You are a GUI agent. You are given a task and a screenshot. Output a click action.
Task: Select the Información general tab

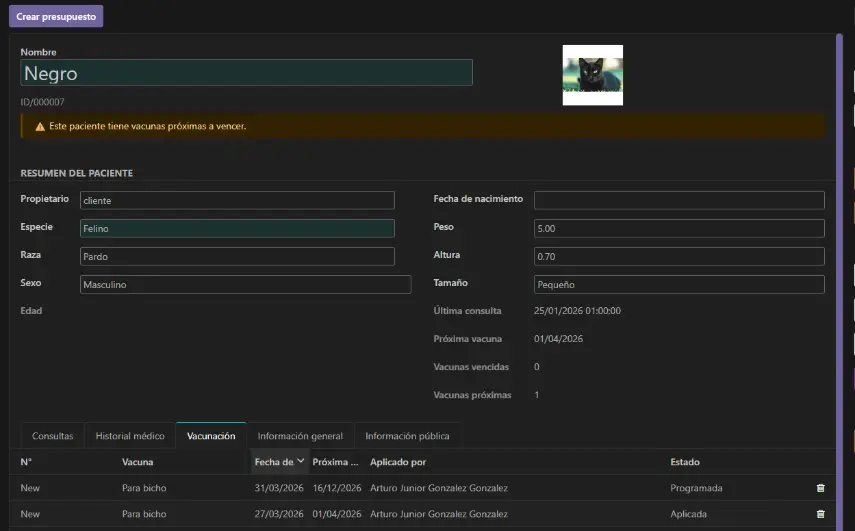pos(300,436)
